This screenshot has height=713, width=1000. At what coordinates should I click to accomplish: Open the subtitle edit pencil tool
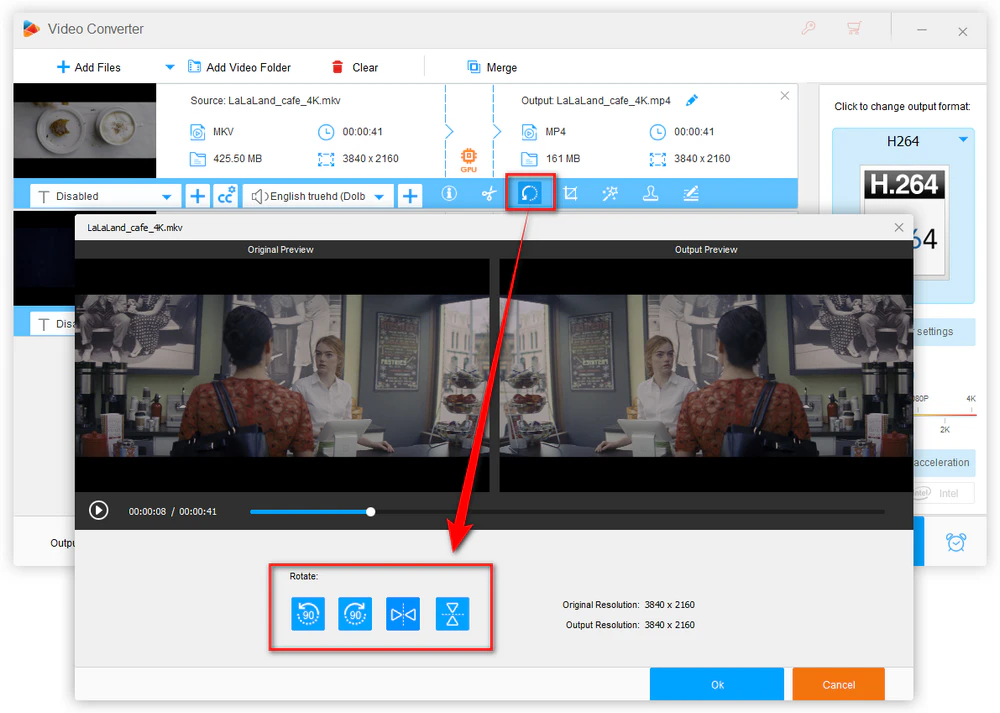click(691, 193)
